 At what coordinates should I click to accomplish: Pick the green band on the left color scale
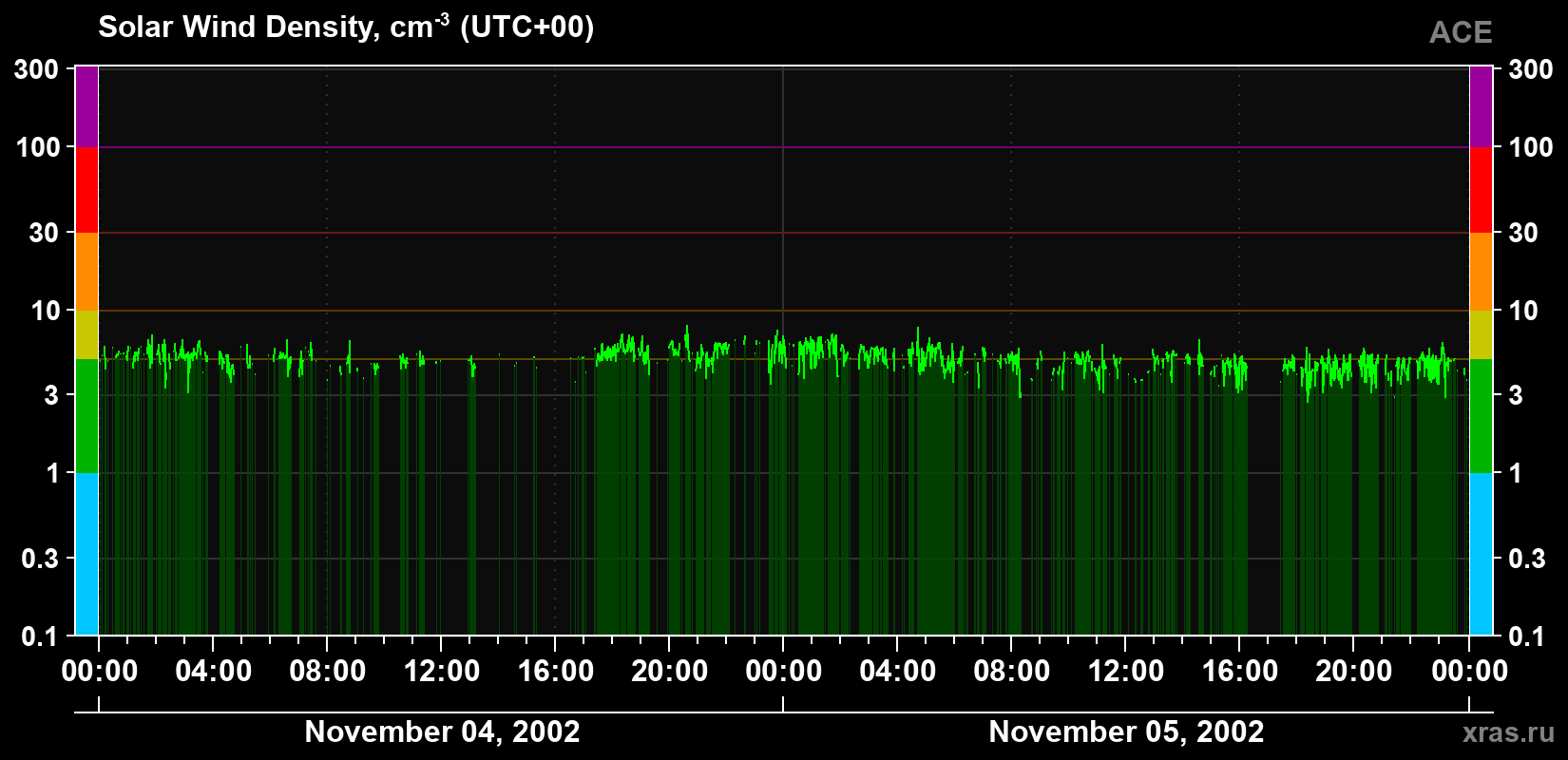(x=86, y=416)
